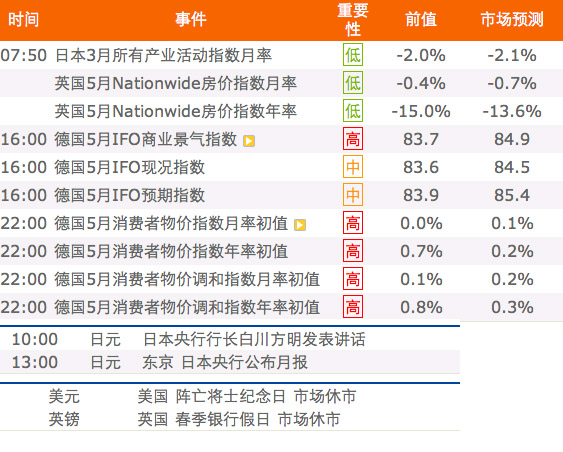Click market forecast 84.5
Viewport: 563px width, 452px height.
[512, 167]
